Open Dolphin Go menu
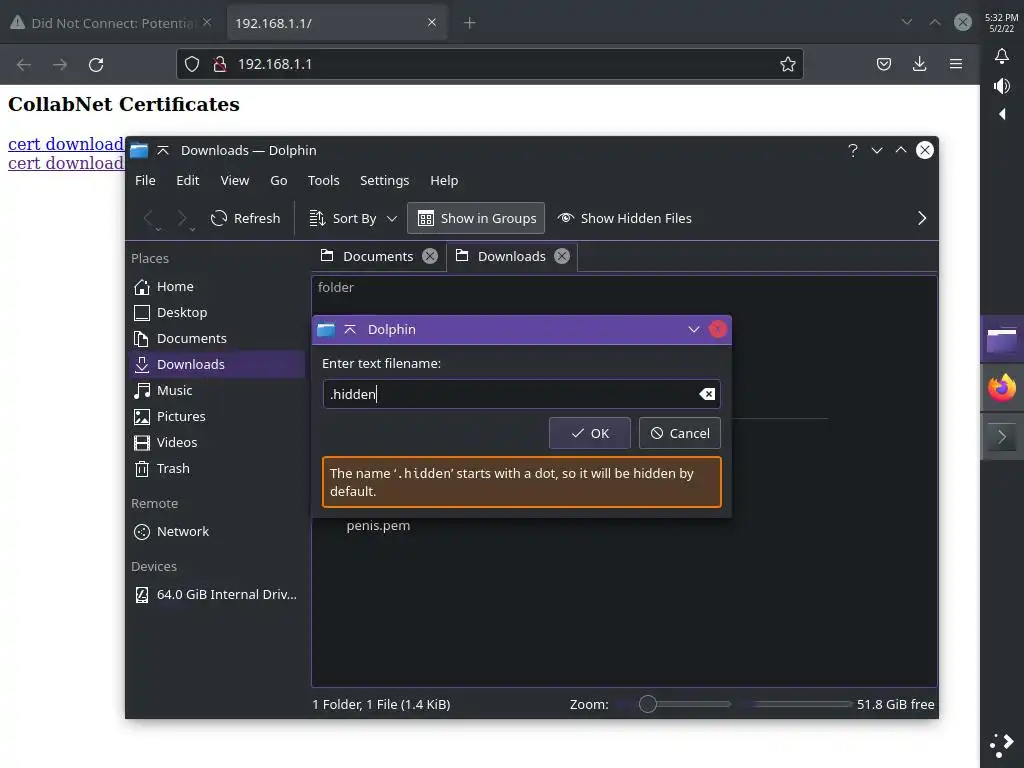The width and height of the screenshot is (1024, 768). (x=279, y=180)
